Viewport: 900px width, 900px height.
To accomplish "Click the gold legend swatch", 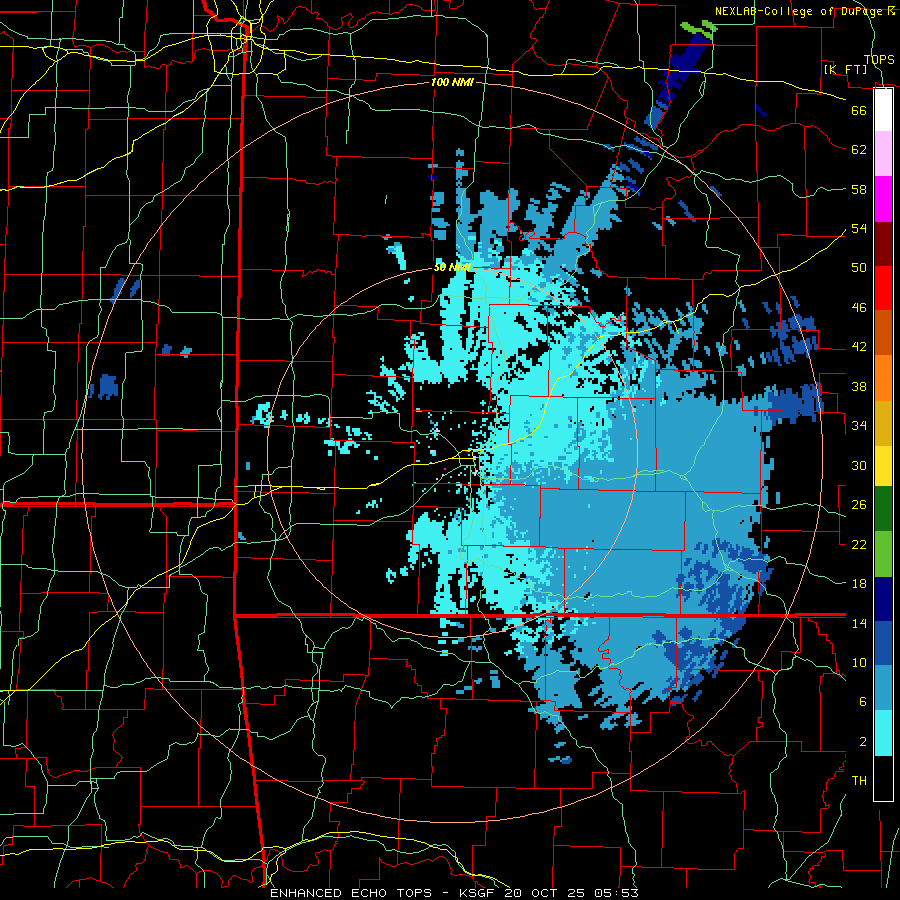I will click(x=883, y=423).
